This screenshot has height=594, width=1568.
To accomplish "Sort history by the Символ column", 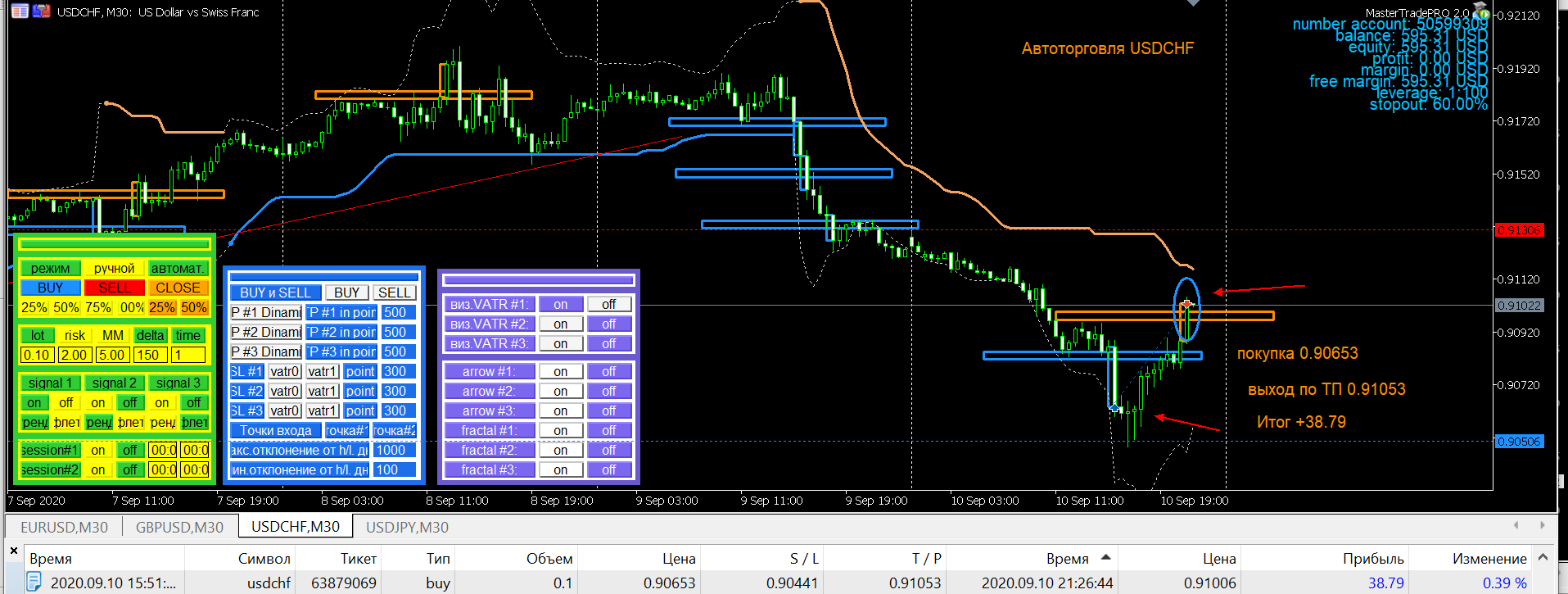I will tap(264, 558).
